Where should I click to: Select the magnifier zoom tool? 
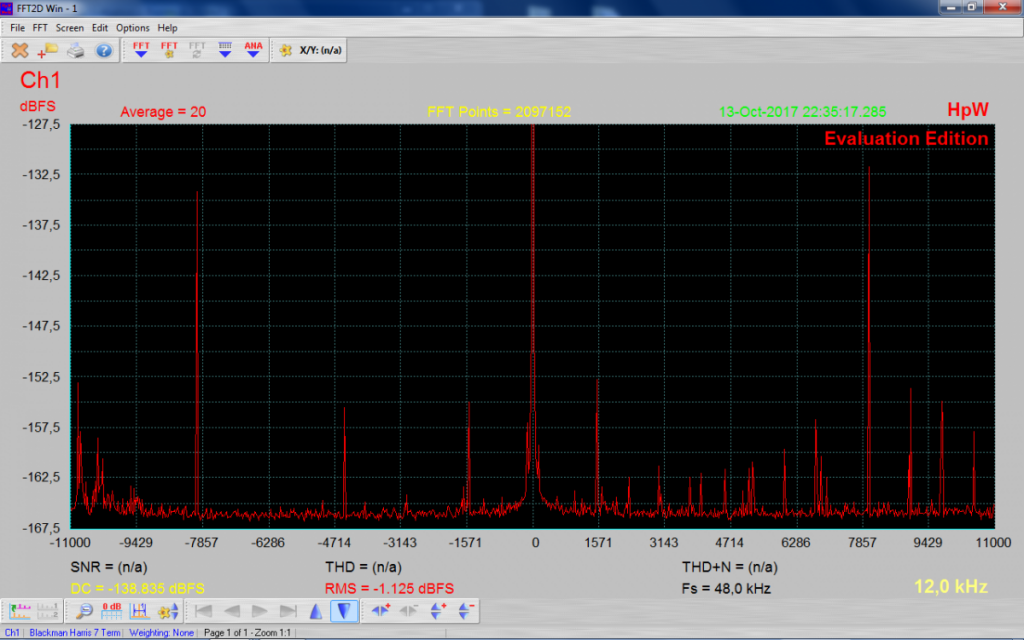pos(85,611)
